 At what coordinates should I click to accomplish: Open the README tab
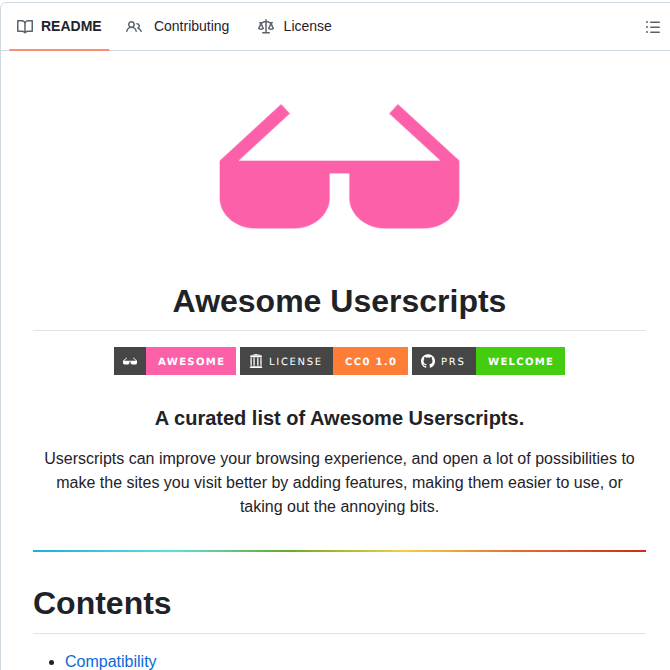59,26
